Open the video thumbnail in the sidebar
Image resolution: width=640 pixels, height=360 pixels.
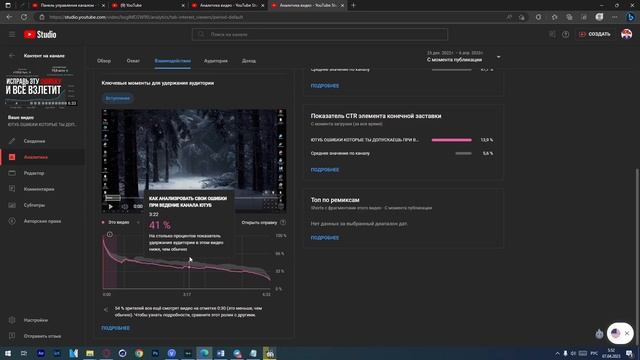[x=41, y=87]
